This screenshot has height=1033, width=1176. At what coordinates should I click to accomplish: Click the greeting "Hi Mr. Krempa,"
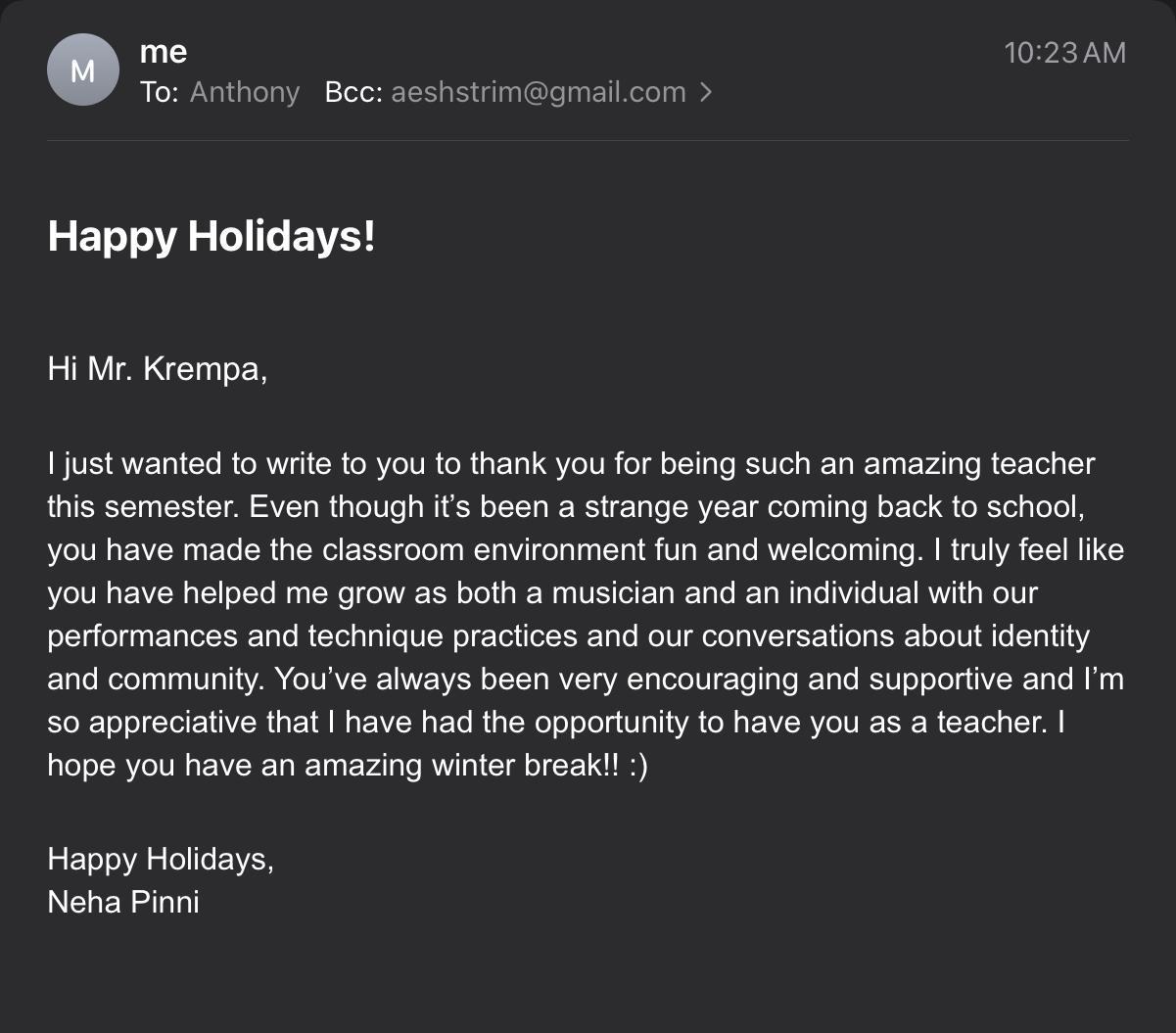tap(157, 369)
